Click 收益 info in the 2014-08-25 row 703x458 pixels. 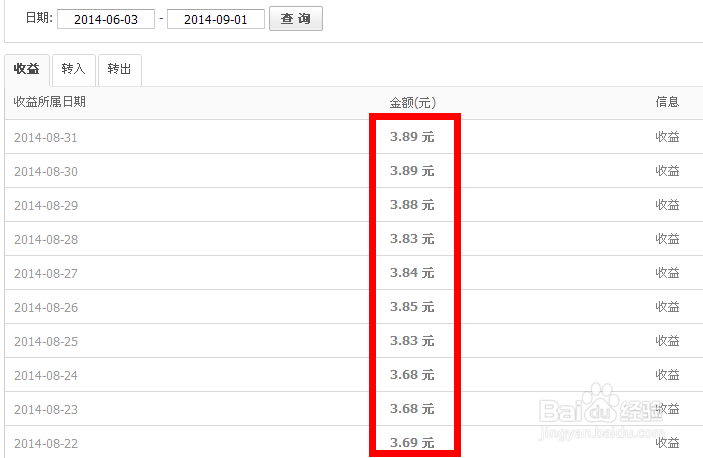pos(667,341)
